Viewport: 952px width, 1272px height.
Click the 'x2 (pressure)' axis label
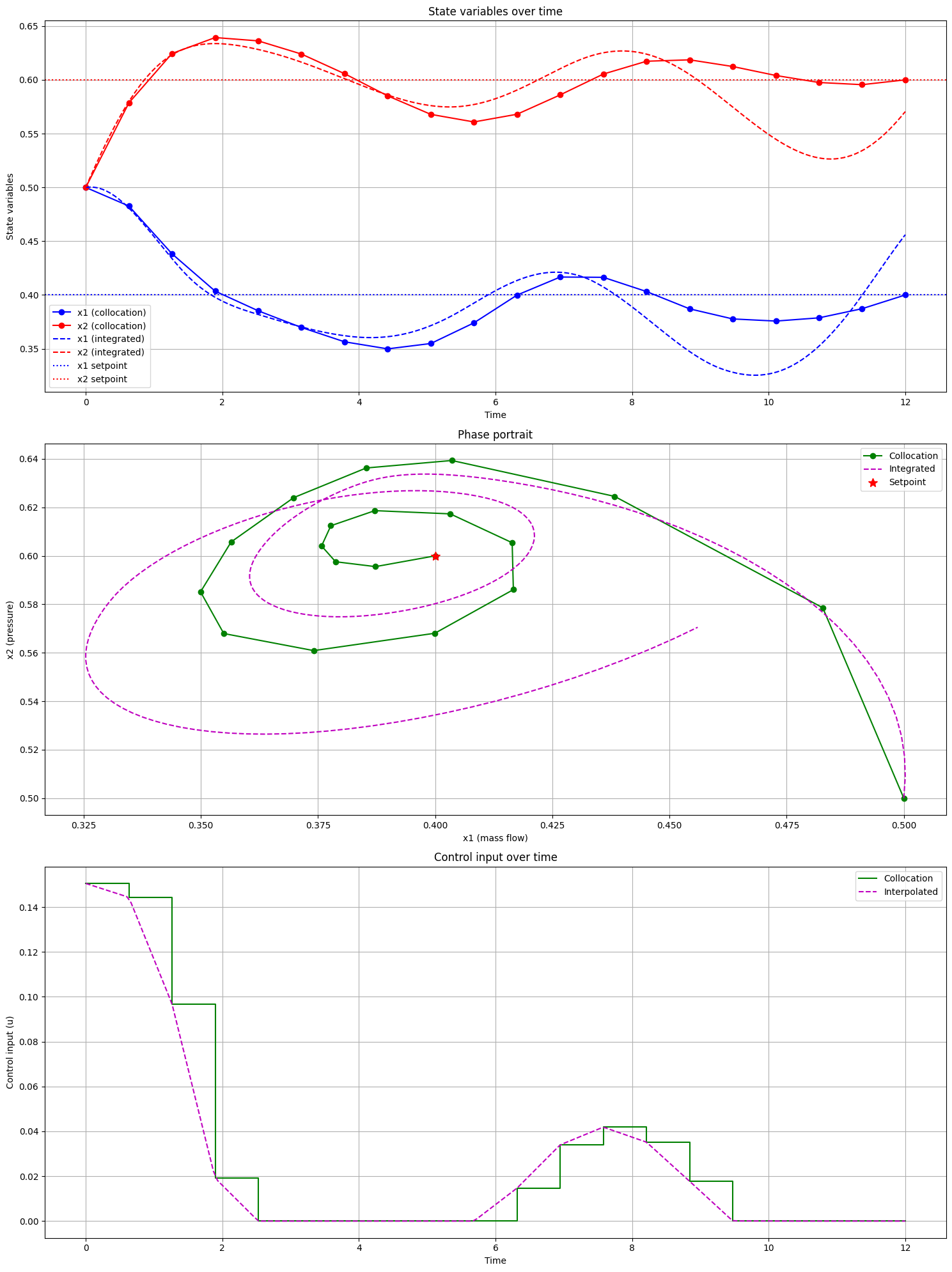click(10, 630)
